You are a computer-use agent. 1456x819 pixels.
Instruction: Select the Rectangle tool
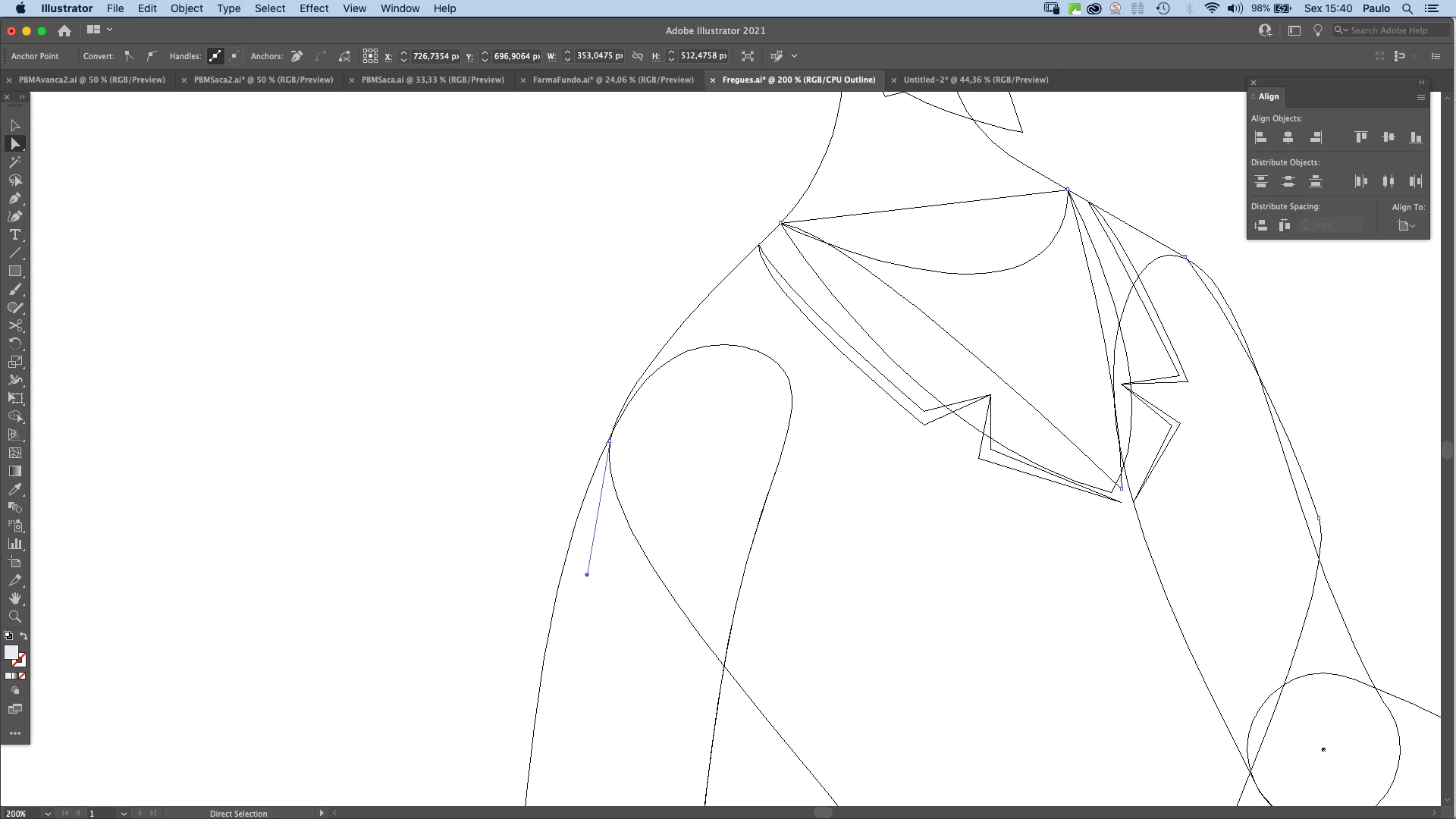pyautogui.click(x=14, y=271)
